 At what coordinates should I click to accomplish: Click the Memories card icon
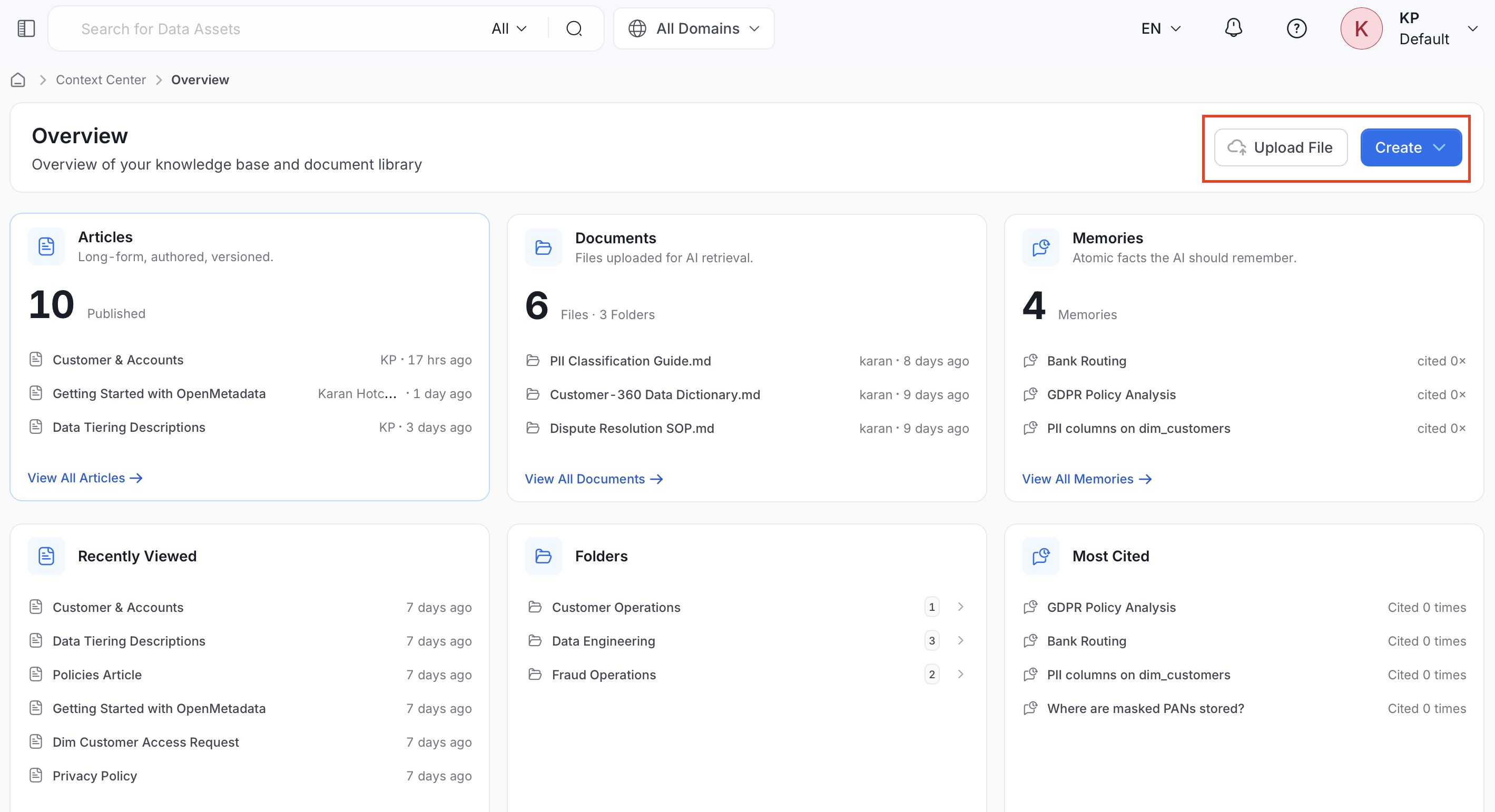click(1040, 247)
